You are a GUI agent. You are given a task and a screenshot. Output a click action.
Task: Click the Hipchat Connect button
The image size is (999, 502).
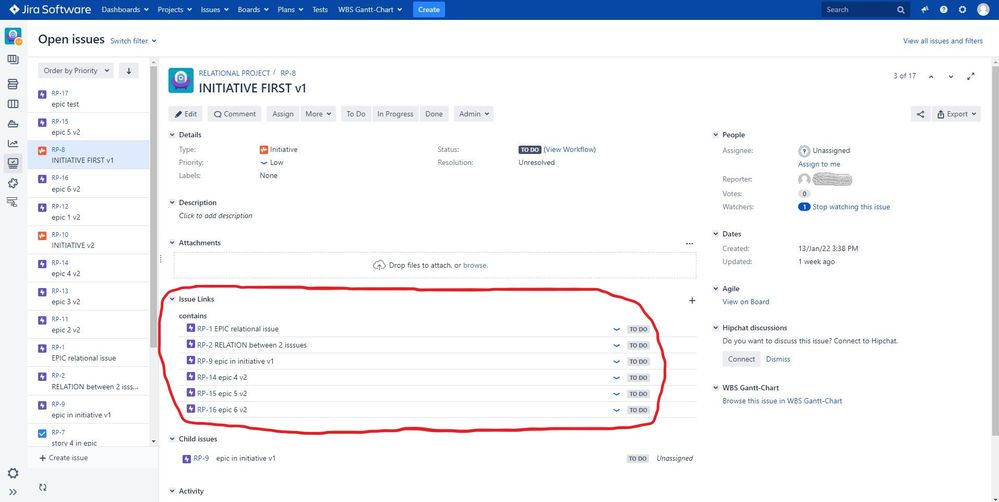741,359
